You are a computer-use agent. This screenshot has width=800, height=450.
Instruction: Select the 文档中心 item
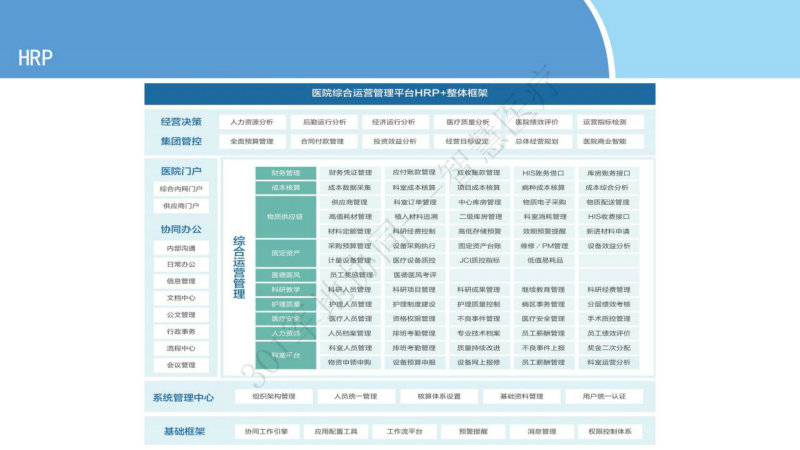[x=181, y=298]
